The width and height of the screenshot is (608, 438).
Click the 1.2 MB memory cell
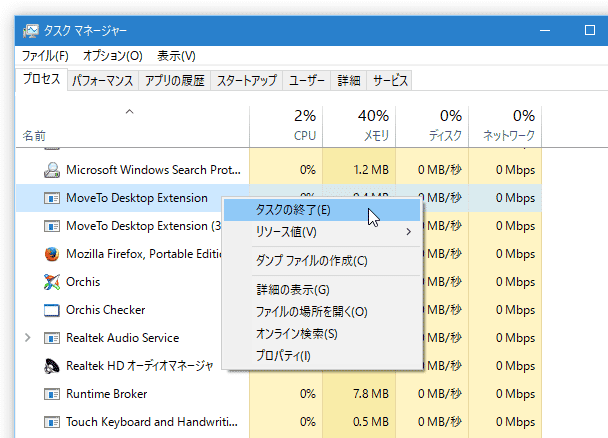click(x=359, y=170)
